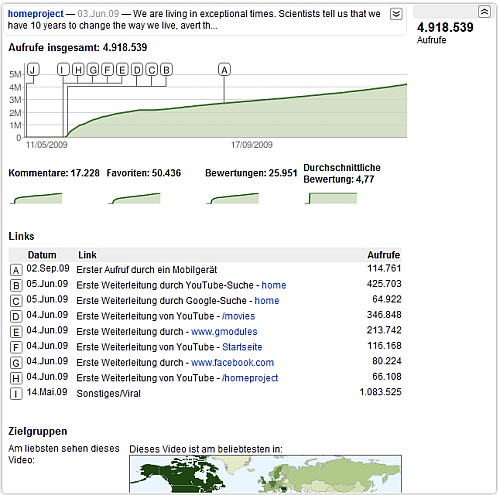Click the Favoriten mini chart
The image size is (500, 495).
(134, 198)
